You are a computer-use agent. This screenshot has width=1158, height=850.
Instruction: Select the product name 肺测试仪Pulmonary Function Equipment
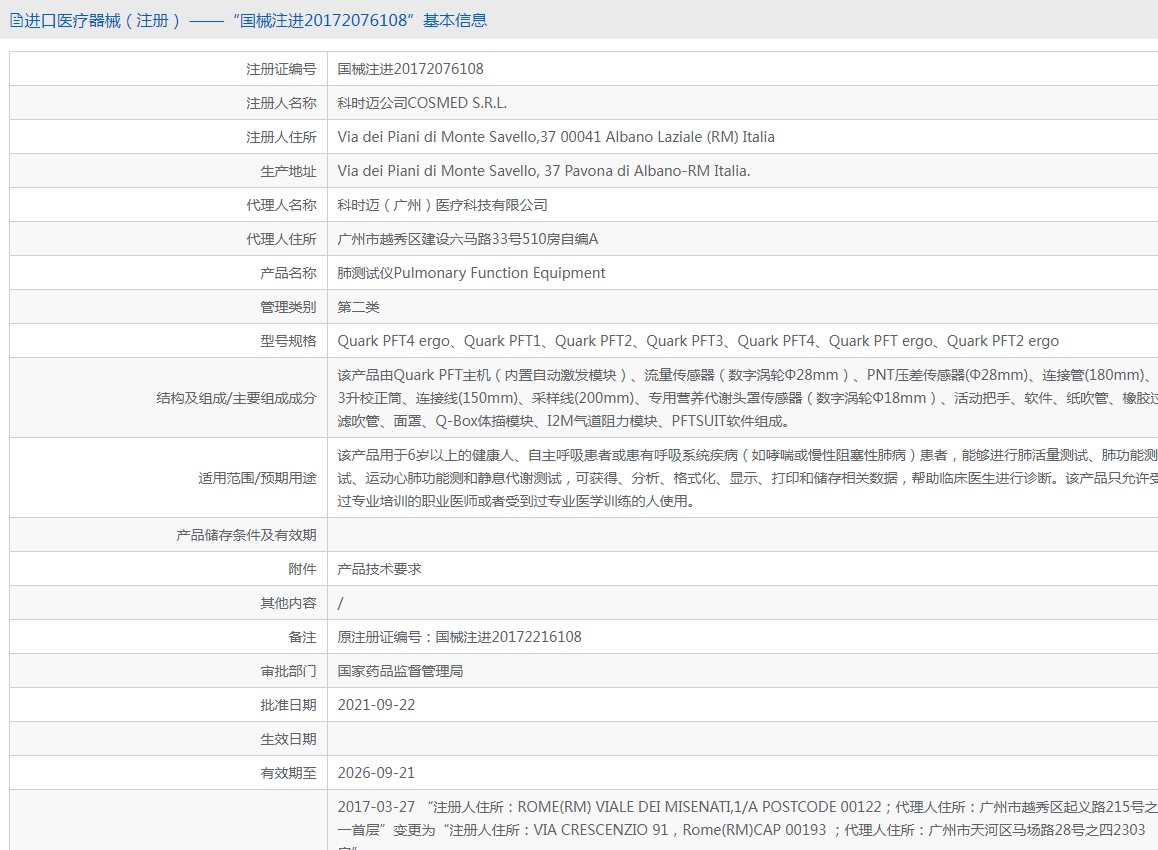click(x=471, y=273)
